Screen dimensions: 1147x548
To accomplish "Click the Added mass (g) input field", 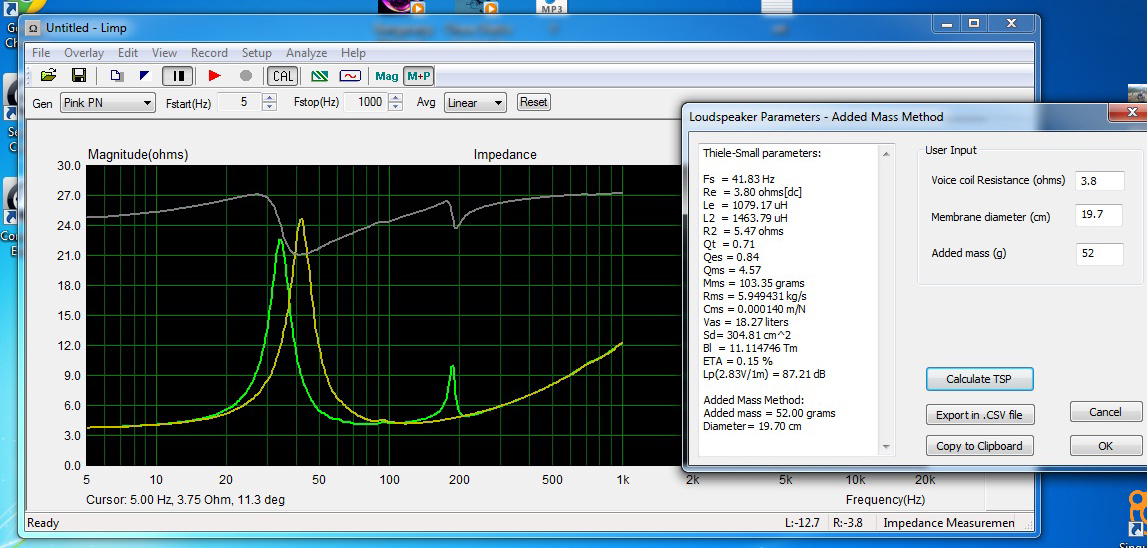I will 1099,253.
